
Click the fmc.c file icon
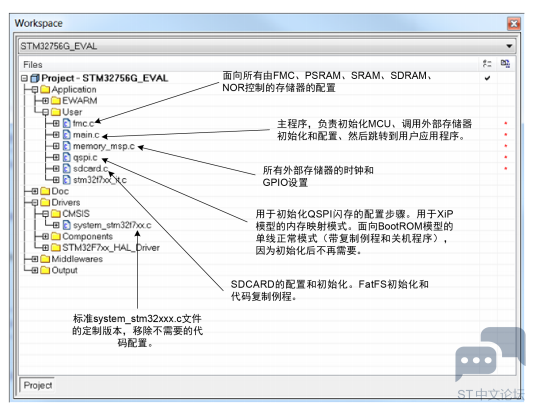[x=67, y=123]
